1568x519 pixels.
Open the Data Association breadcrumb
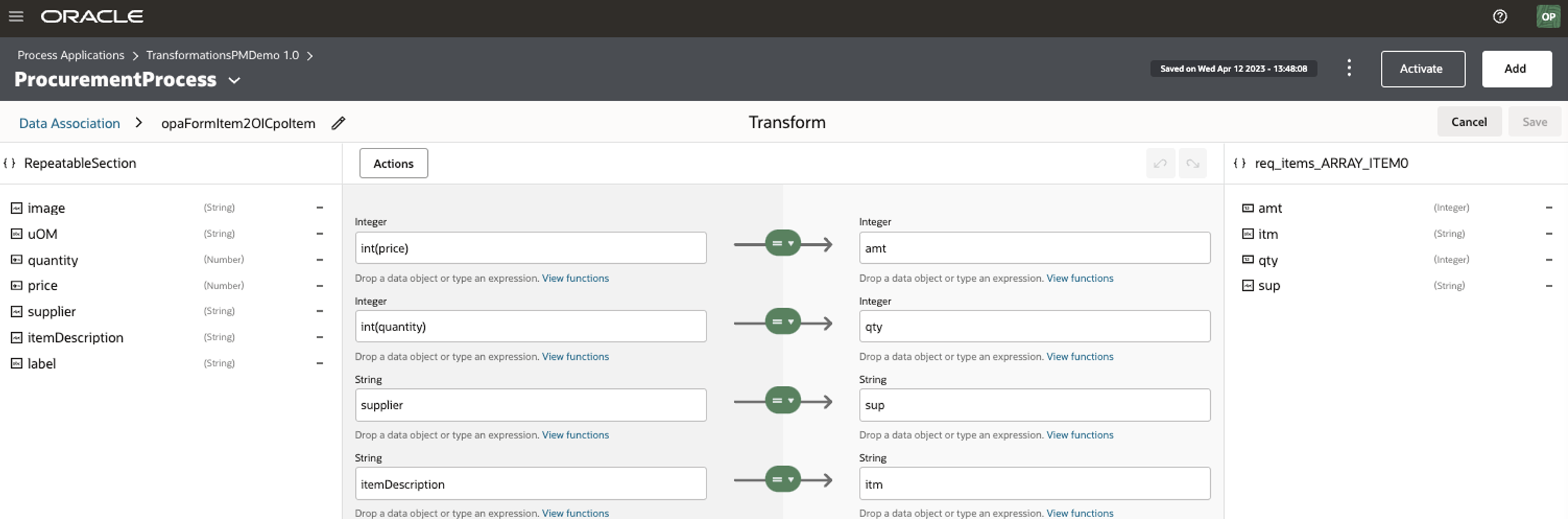70,123
